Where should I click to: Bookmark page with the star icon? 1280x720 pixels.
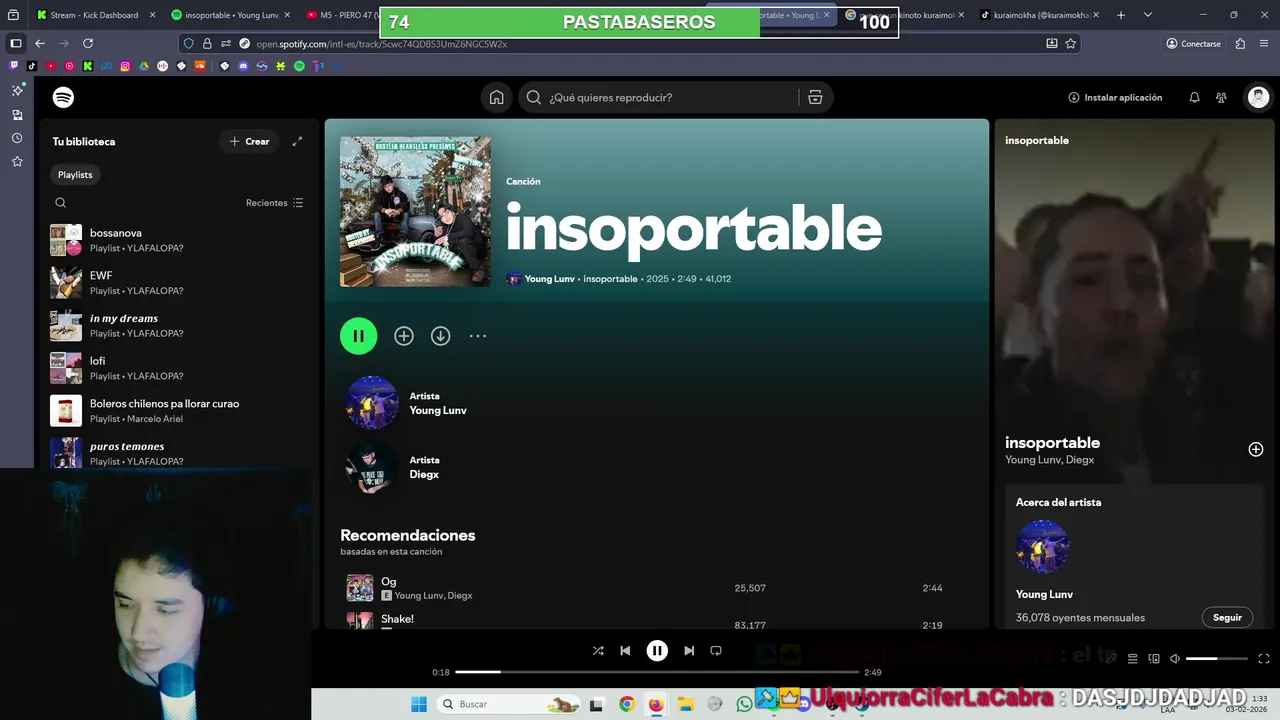point(1071,43)
